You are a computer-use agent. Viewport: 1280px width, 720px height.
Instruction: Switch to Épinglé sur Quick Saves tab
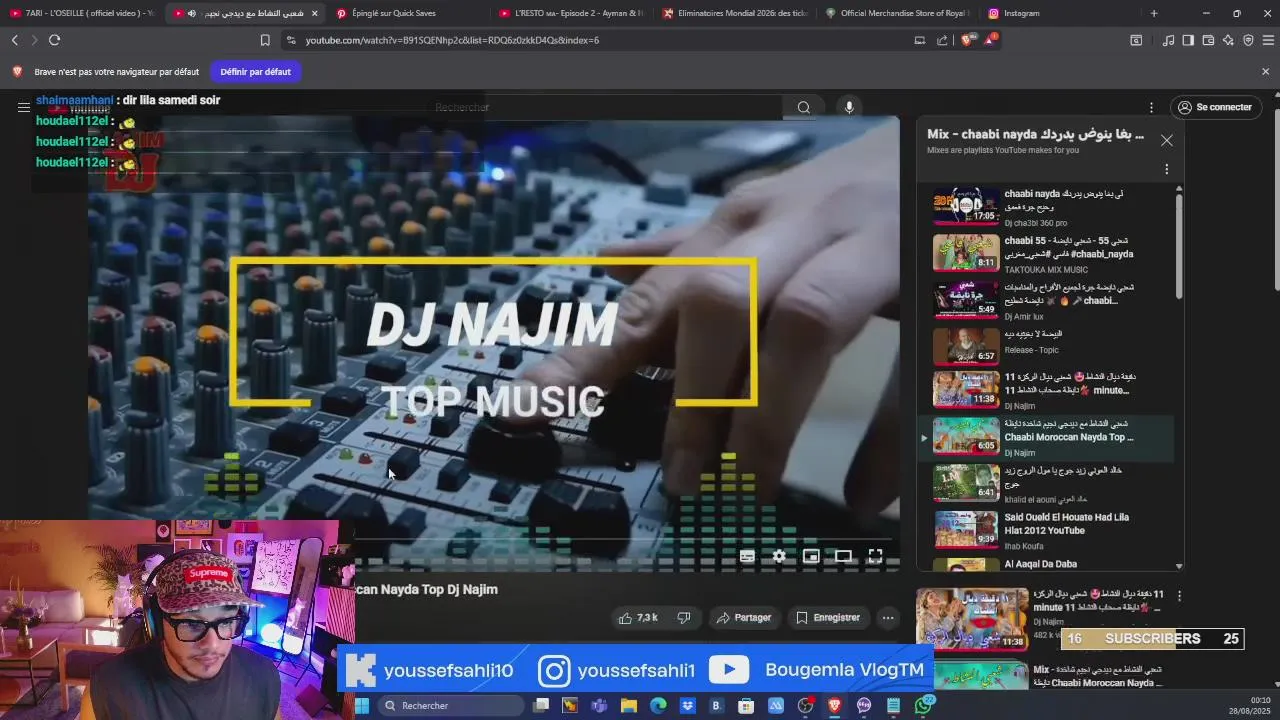pyautogui.click(x=407, y=13)
